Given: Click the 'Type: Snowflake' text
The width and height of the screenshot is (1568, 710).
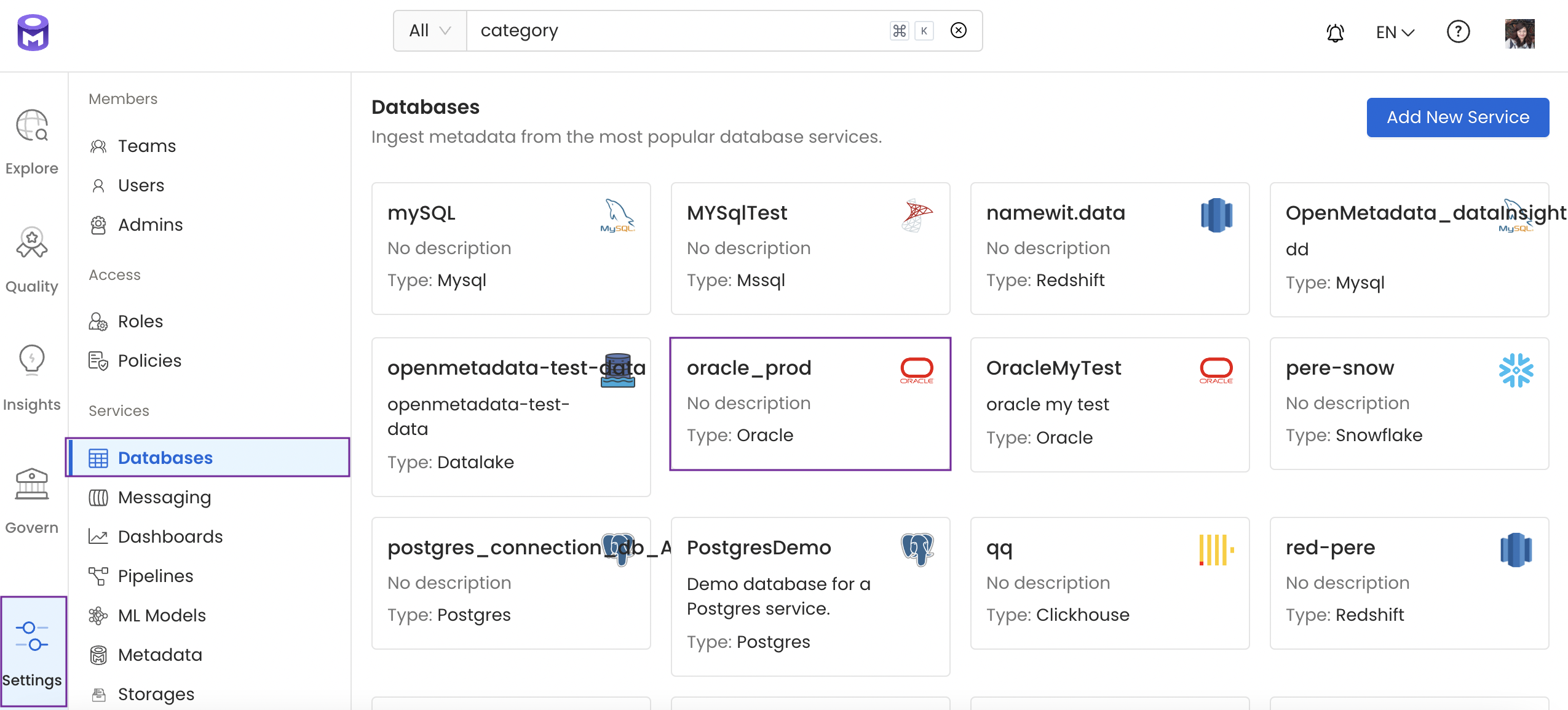Looking at the screenshot, I should tap(1354, 435).
